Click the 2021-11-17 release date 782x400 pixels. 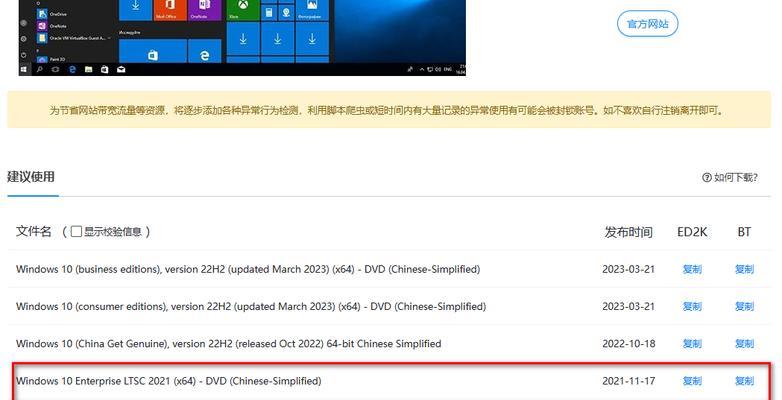coord(628,381)
